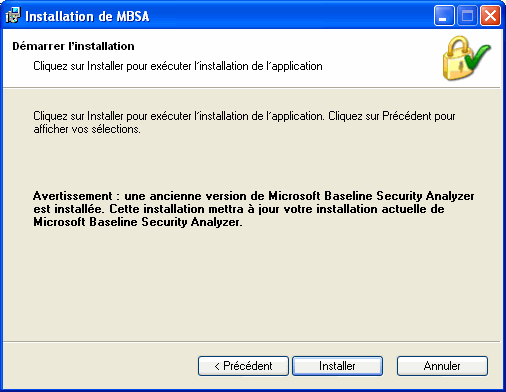Click last warning line 'Microsoft Baseline Security Analyzer.'
Viewport: 506px width, 392px height.
point(138,222)
